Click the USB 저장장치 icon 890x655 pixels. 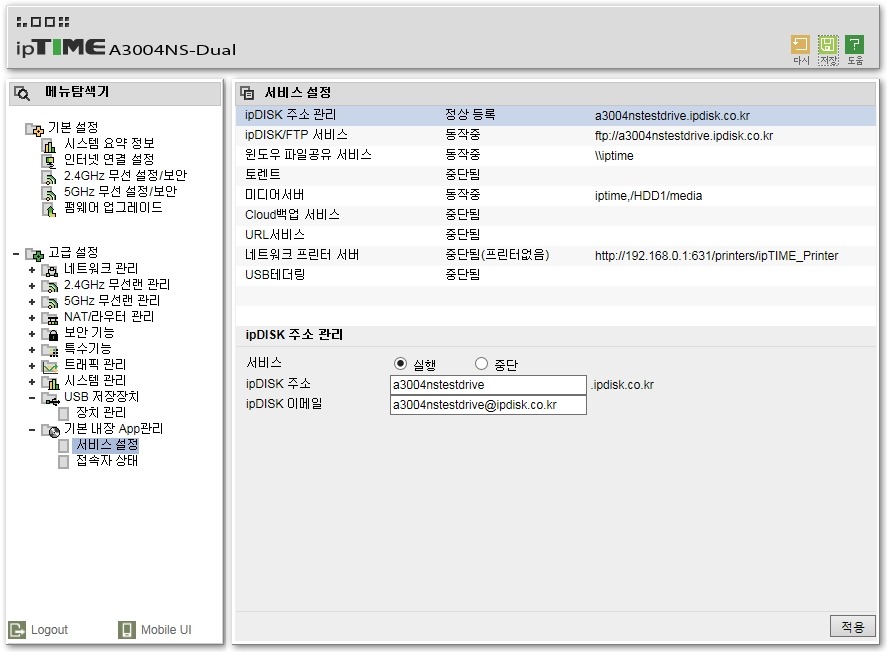tap(51, 398)
